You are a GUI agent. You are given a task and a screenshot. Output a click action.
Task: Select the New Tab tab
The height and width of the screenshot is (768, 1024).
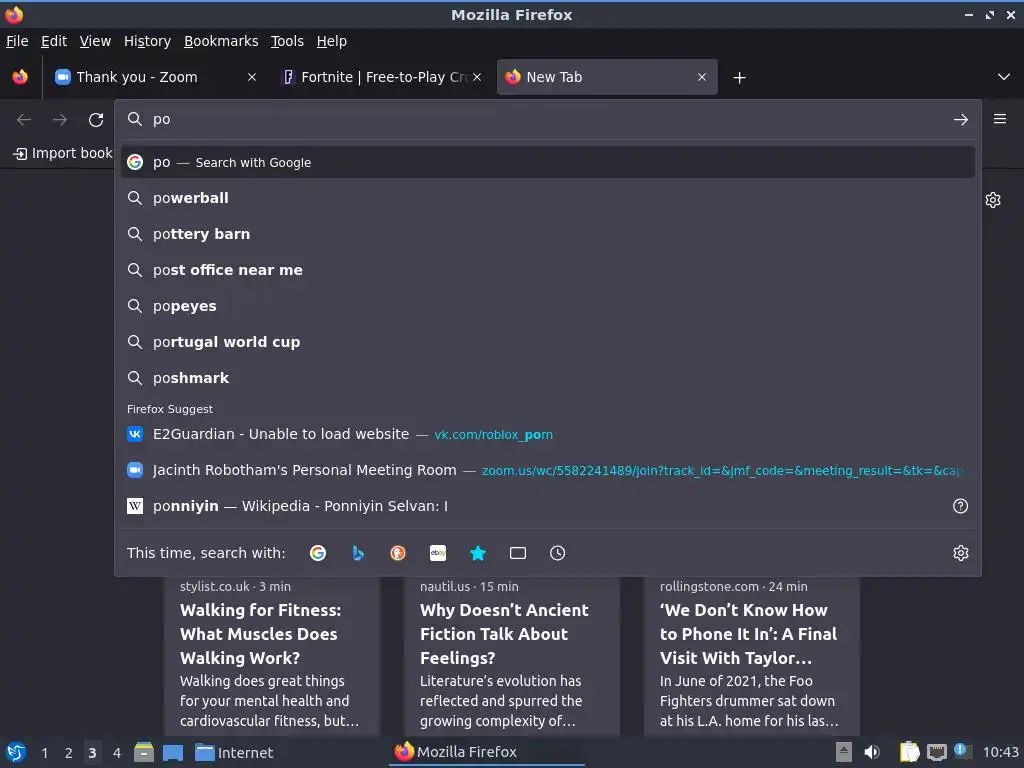coord(607,77)
